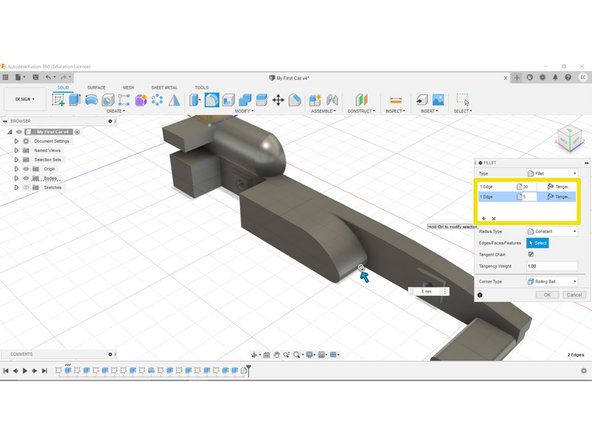Click the ViewCube in the viewport
This screenshot has width=592, height=444.
(570, 139)
